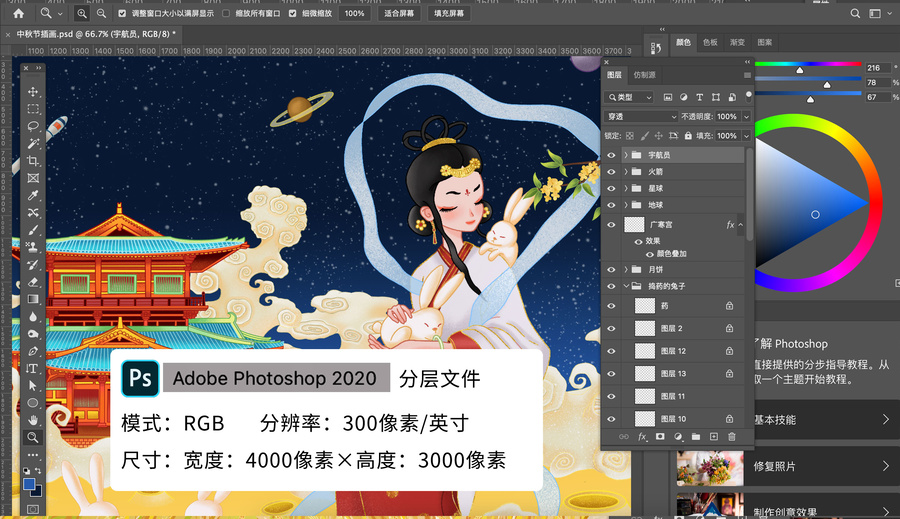The width and height of the screenshot is (900, 519).
Task: Select the Crop tool
Action: [x=33, y=161]
